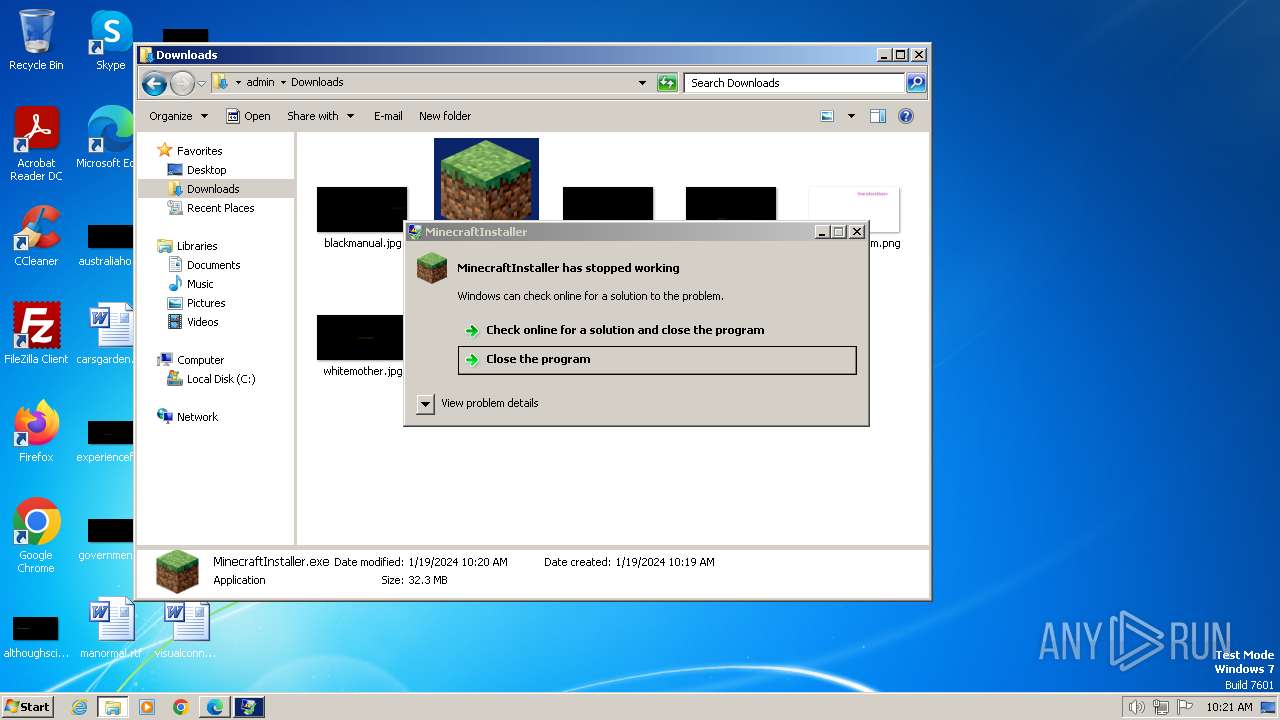The image size is (1280, 720).
Task: Click the Forward arrow in the Downloads window
Action: (x=182, y=83)
